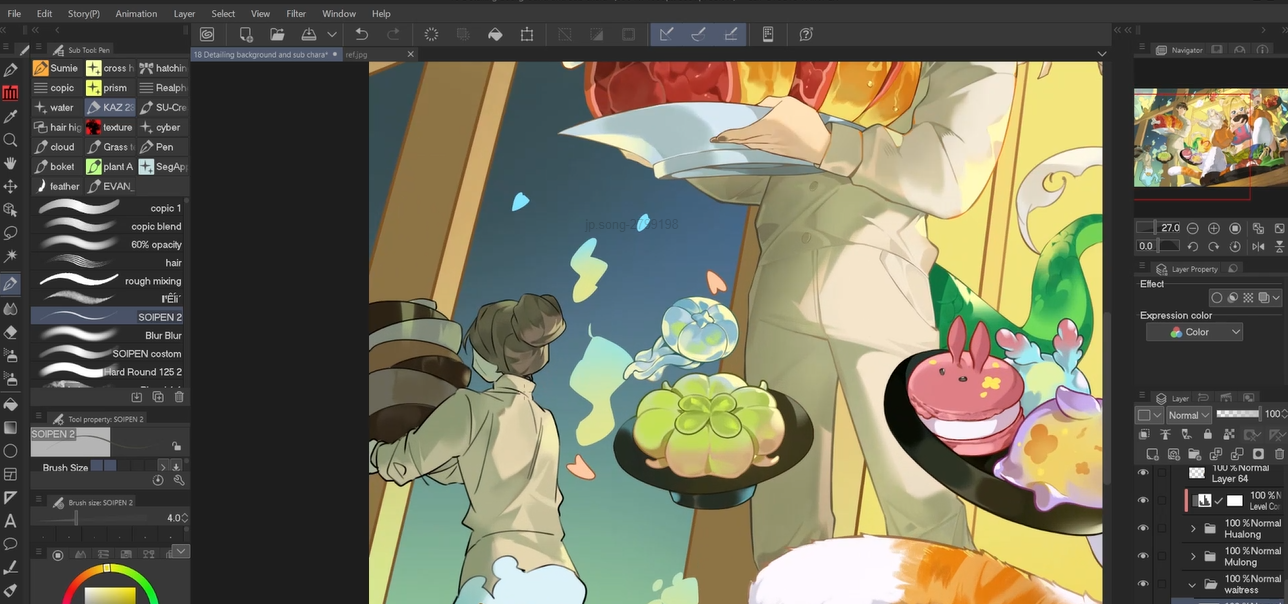This screenshot has width=1288, height=604.
Task: Delete sub tool with trash icon
Action: coord(179,397)
